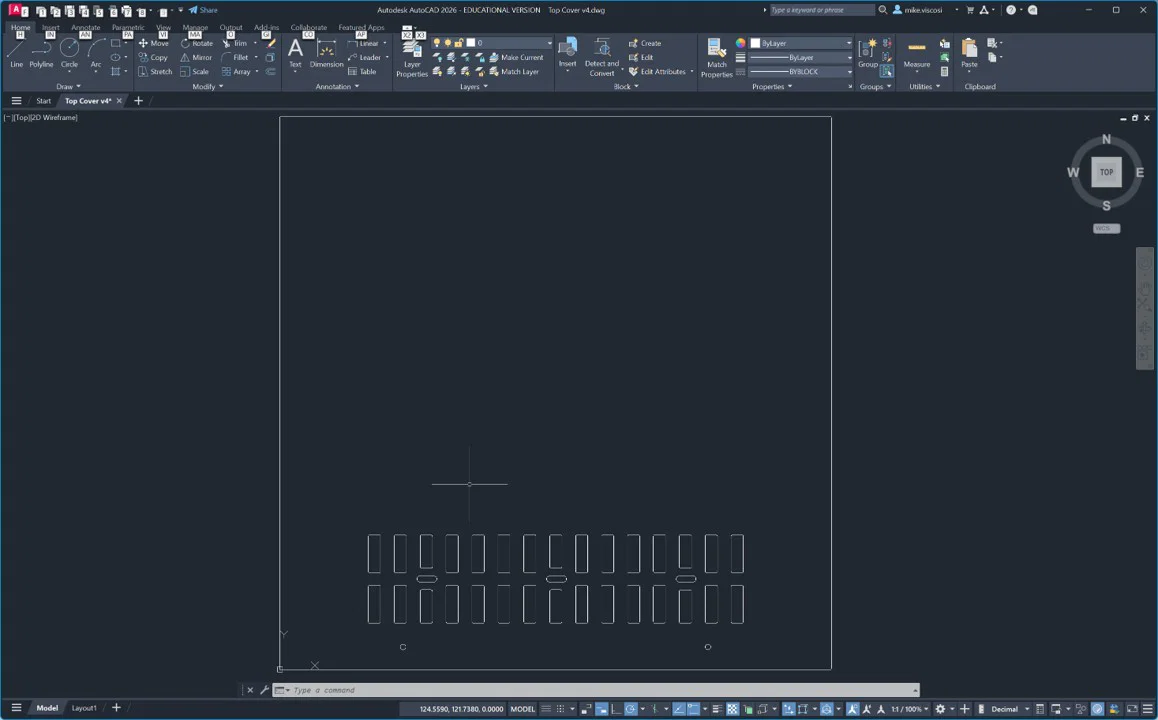Click the Scale tool
This screenshot has width=1158, height=720.
194,72
